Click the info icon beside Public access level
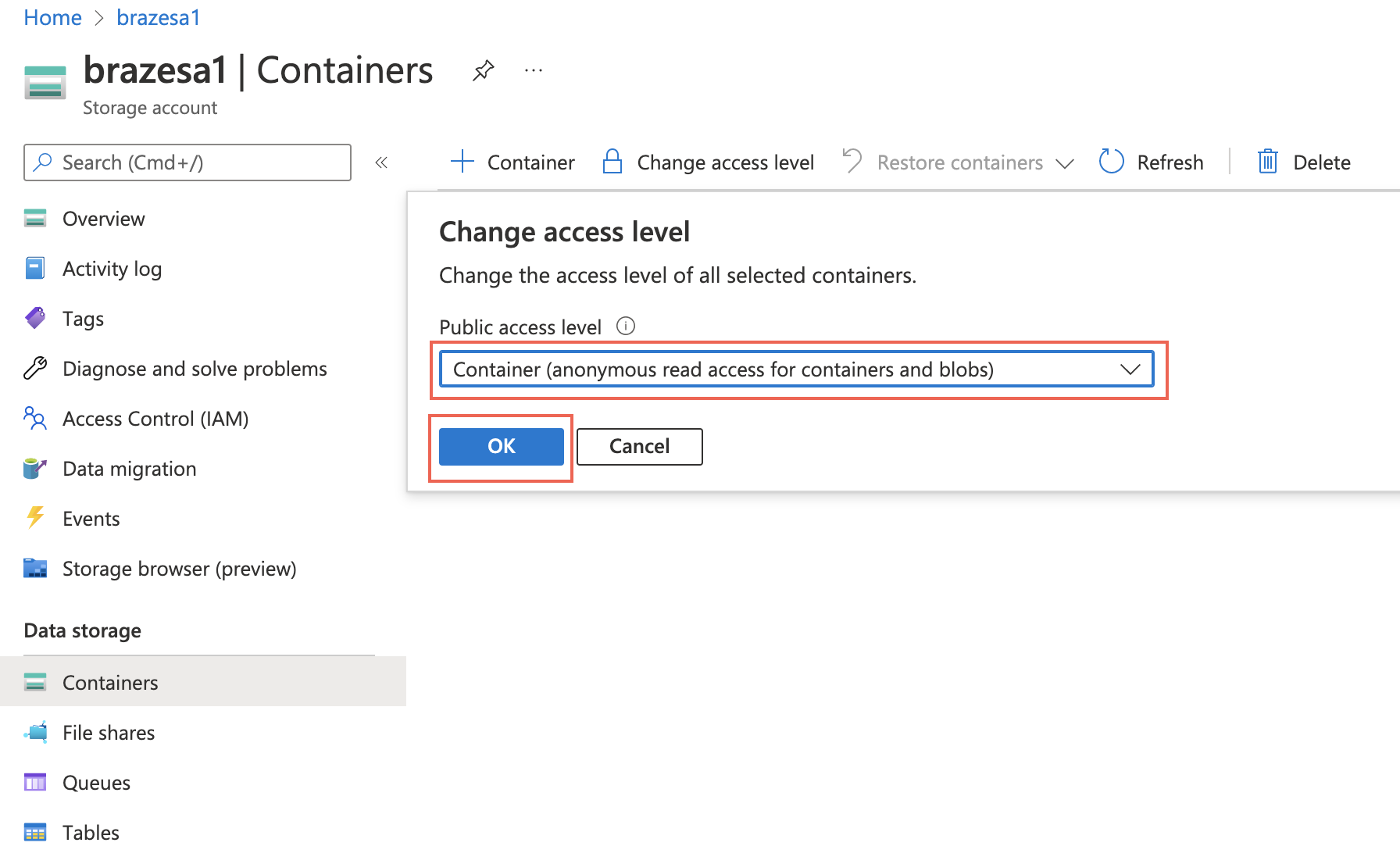Viewport: 1400px width, 864px height. click(626, 326)
